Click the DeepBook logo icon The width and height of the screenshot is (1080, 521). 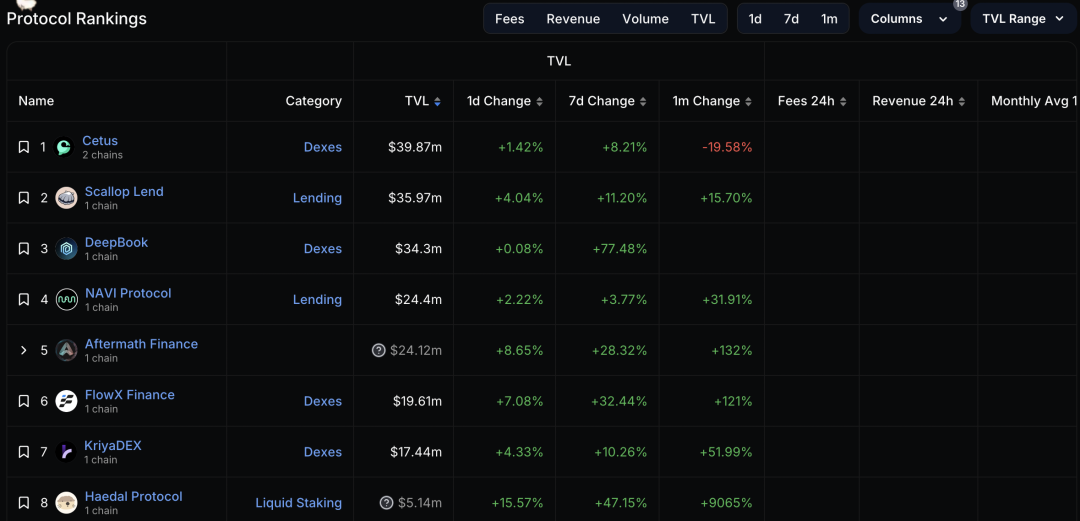click(x=67, y=249)
